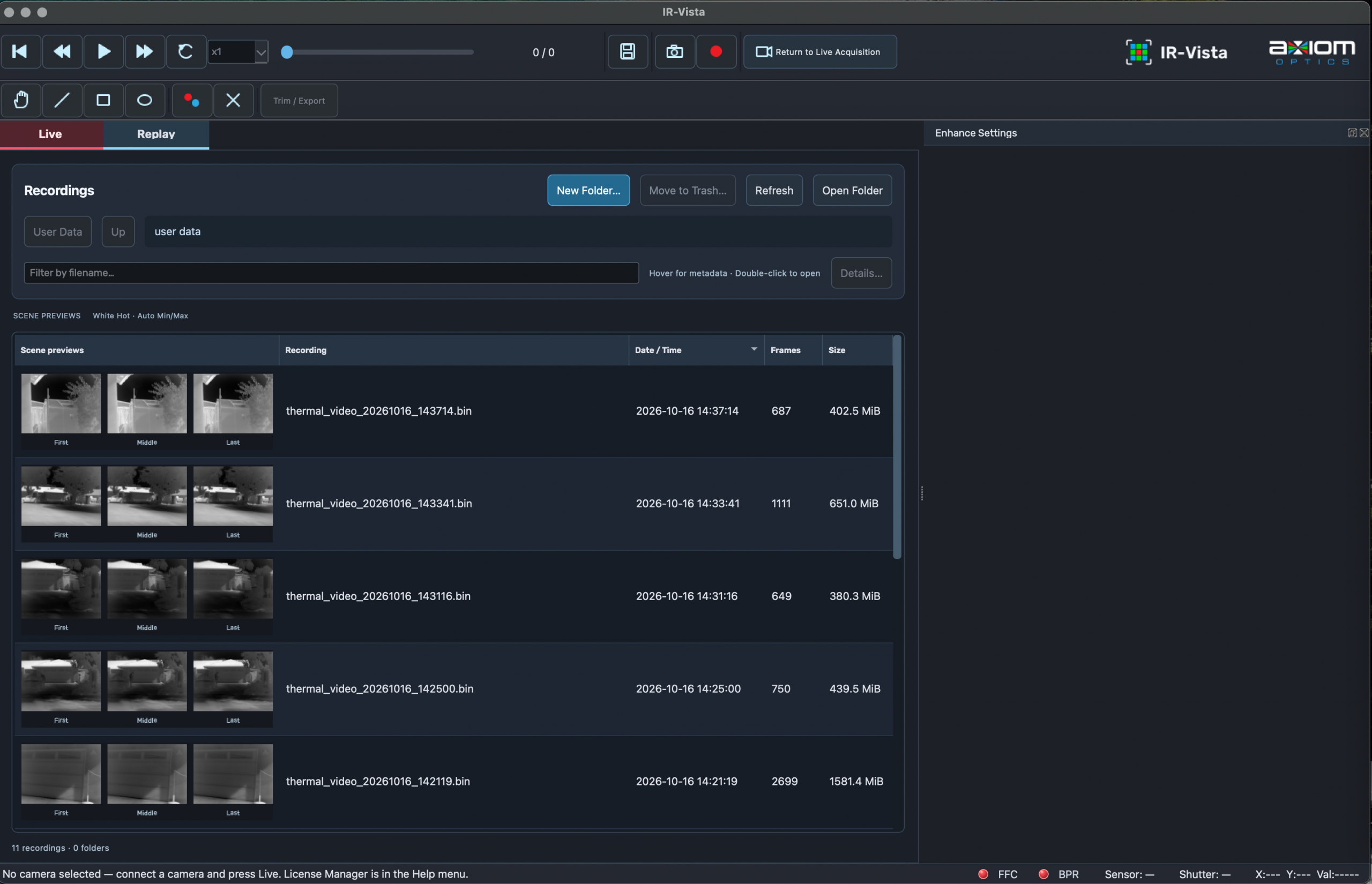Click Return to Live Acquisition

pyautogui.click(x=820, y=51)
